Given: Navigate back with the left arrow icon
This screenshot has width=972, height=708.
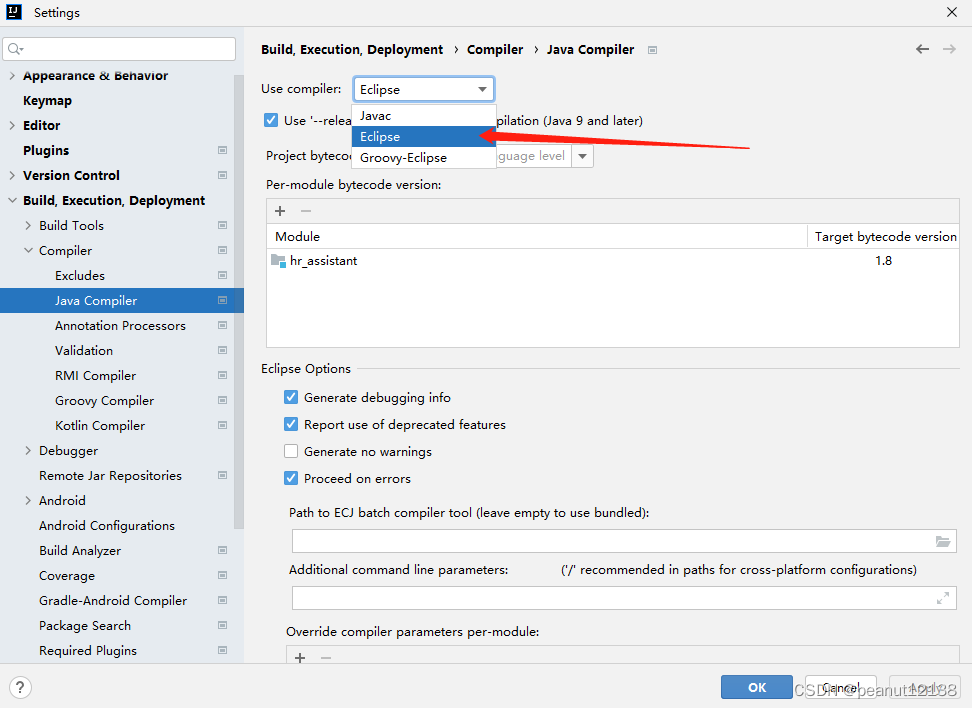Looking at the screenshot, I should tap(922, 48).
